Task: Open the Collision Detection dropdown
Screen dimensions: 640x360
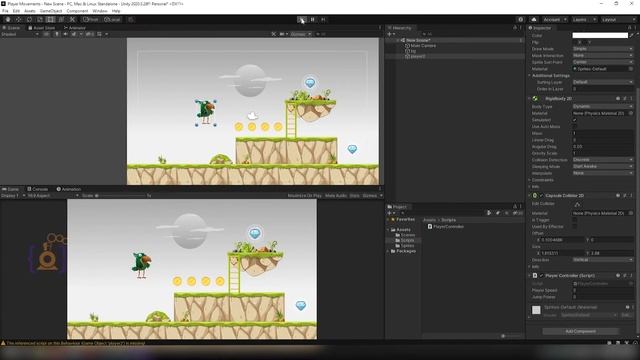Action: click(603, 160)
